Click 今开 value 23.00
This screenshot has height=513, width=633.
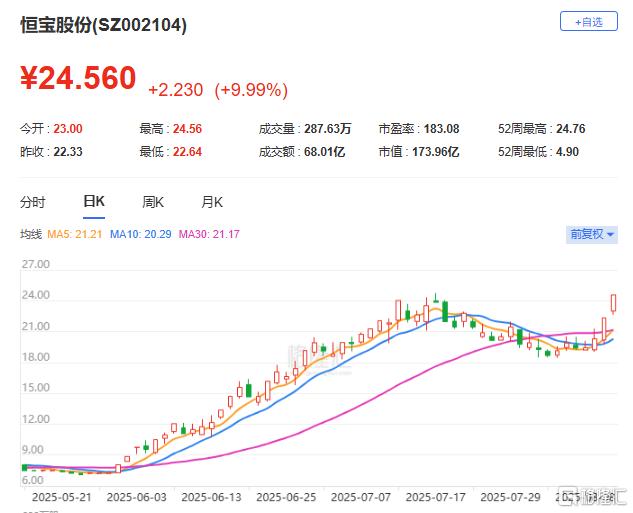68,129
